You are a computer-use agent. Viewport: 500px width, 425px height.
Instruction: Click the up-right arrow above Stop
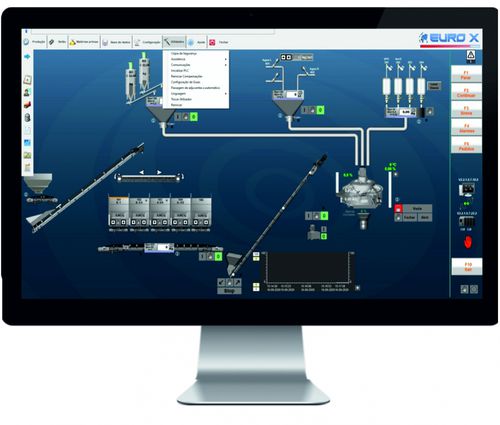(x=237, y=283)
